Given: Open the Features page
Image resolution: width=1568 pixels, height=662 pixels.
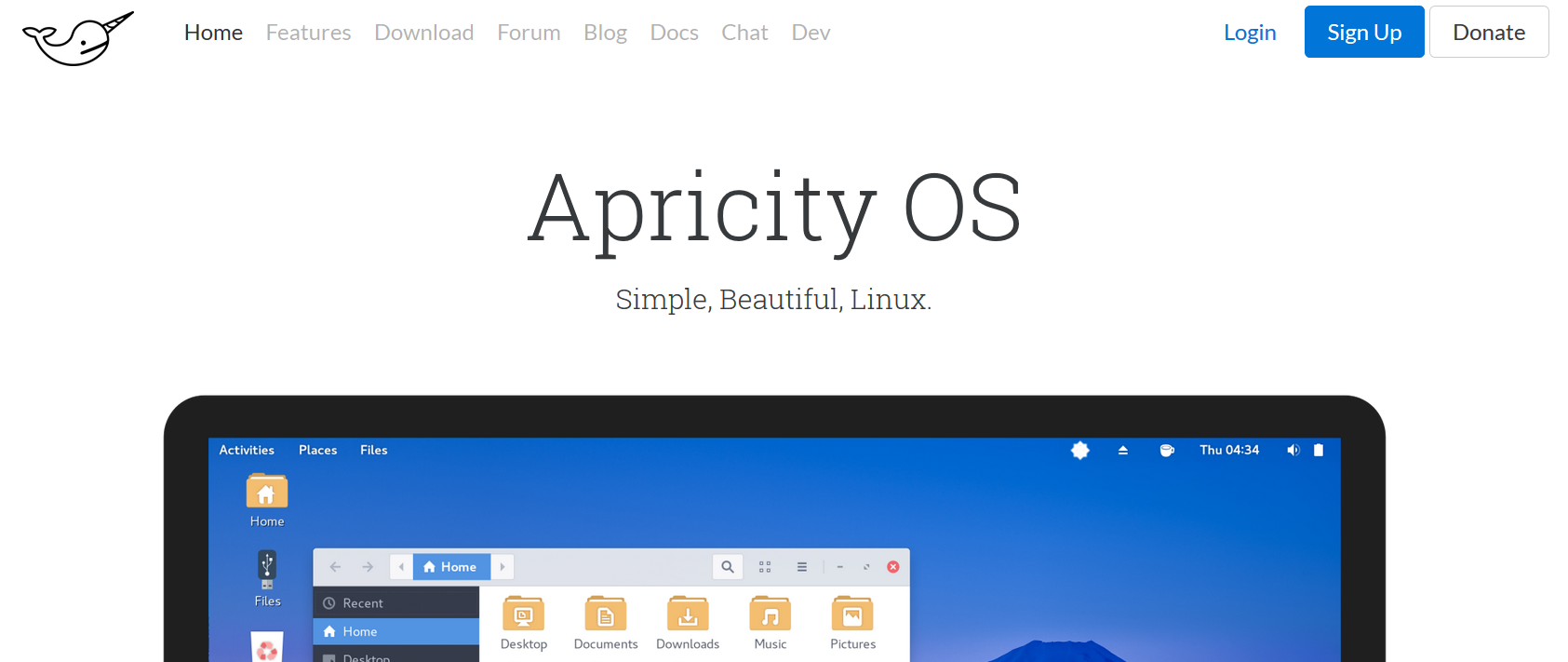Looking at the screenshot, I should pyautogui.click(x=308, y=33).
